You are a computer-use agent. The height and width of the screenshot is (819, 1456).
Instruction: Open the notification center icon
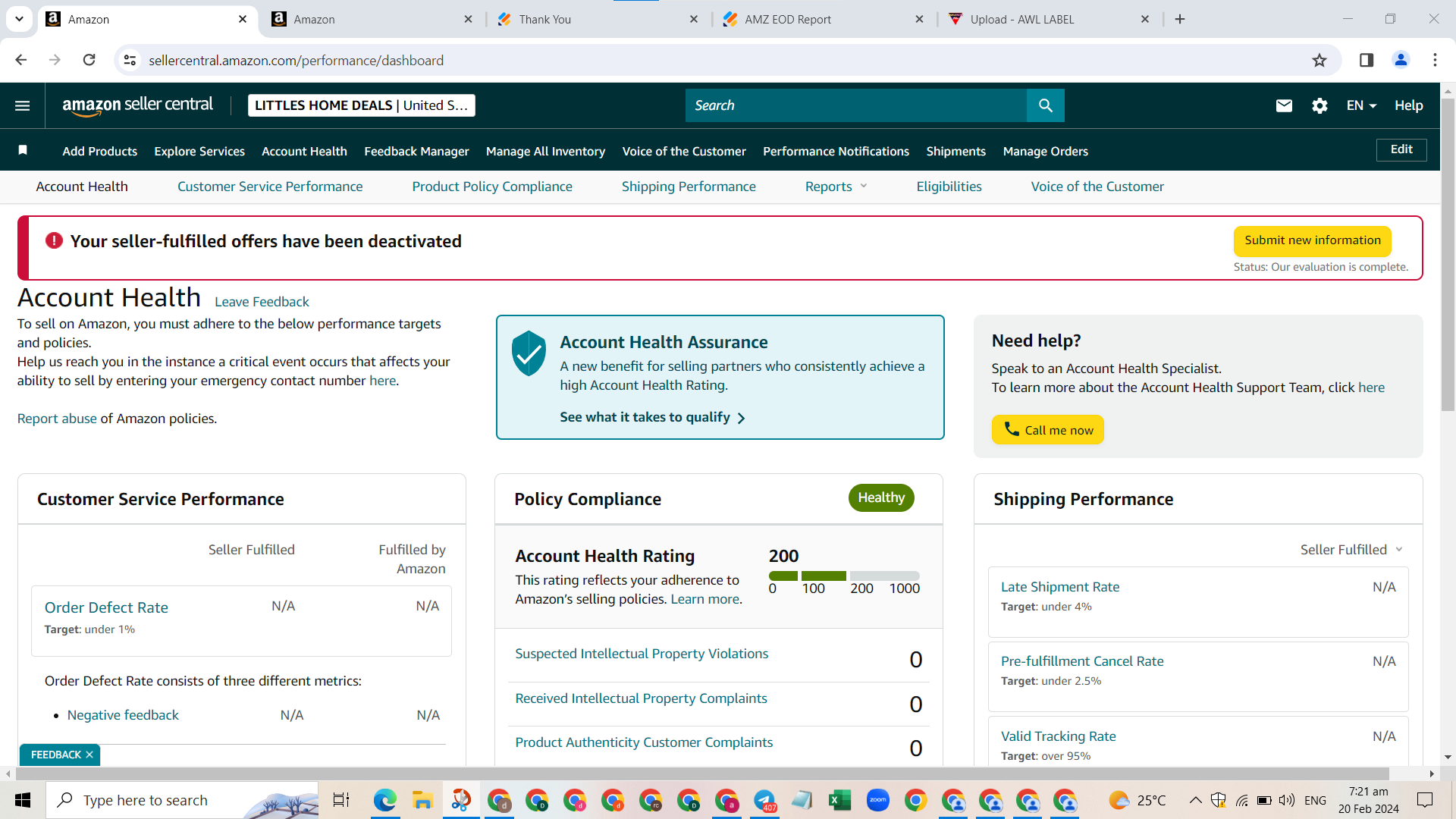point(1425,800)
